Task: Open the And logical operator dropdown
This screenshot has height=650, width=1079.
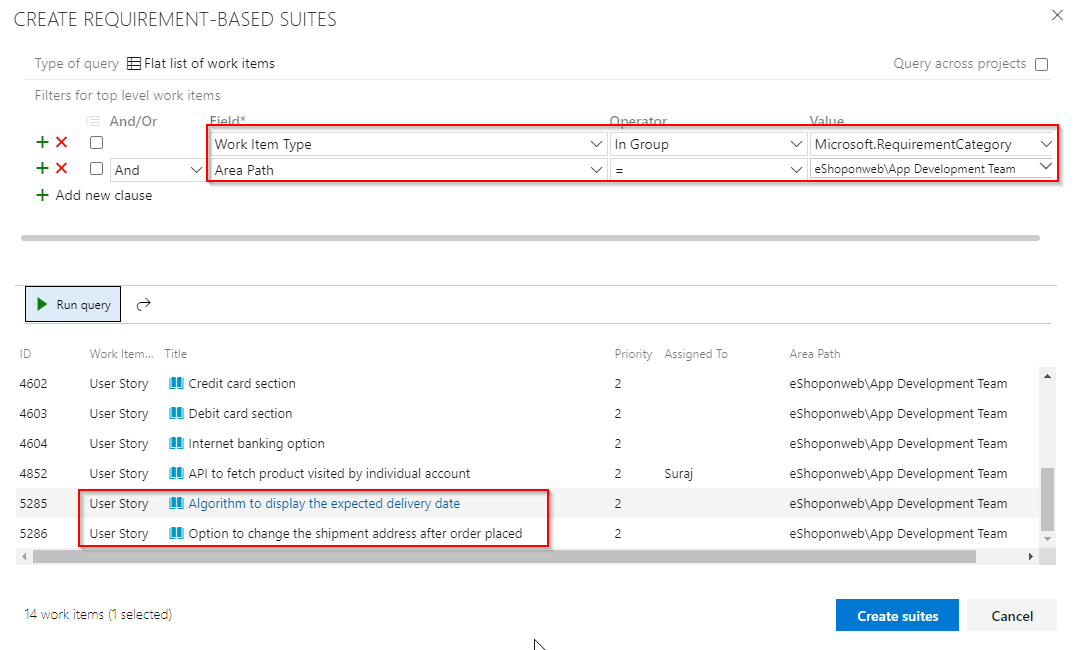Action: (x=158, y=170)
